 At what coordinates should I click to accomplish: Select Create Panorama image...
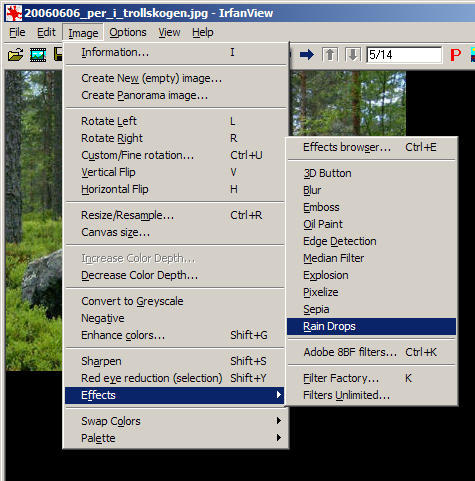click(x=176, y=95)
